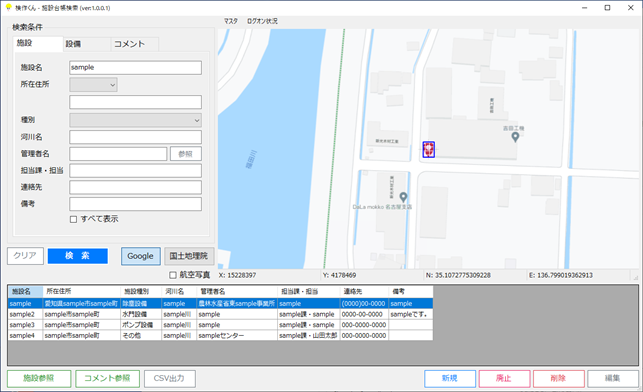Click the 吉田工機 map pin
Image resolution: width=643 pixels, height=392 pixels.
pos(515,137)
